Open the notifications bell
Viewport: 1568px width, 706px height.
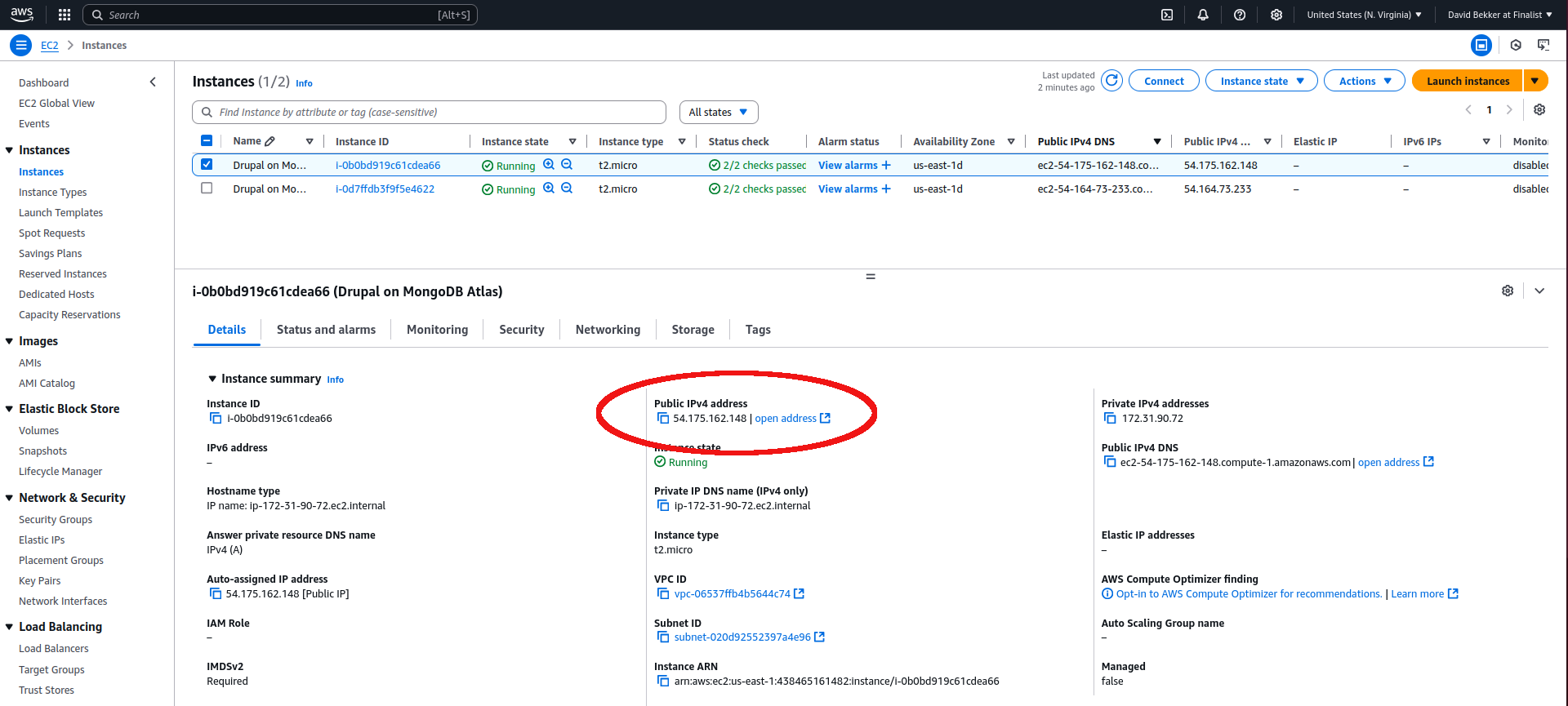[1203, 15]
